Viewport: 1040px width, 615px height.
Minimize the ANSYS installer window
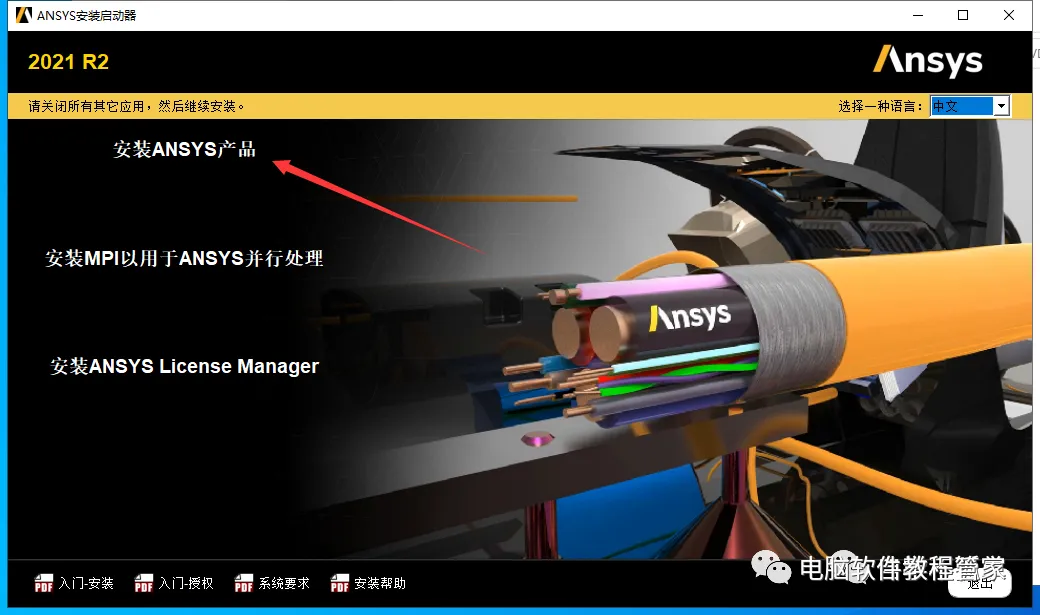918,15
